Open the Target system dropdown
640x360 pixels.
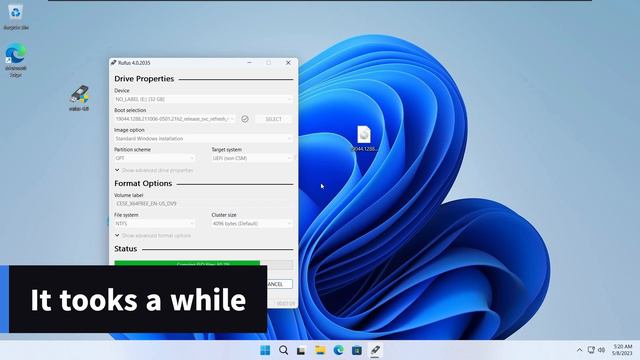point(252,158)
